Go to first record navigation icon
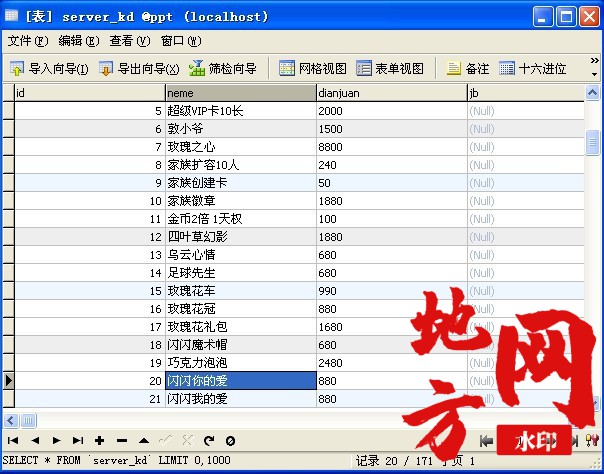 click(x=13, y=441)
